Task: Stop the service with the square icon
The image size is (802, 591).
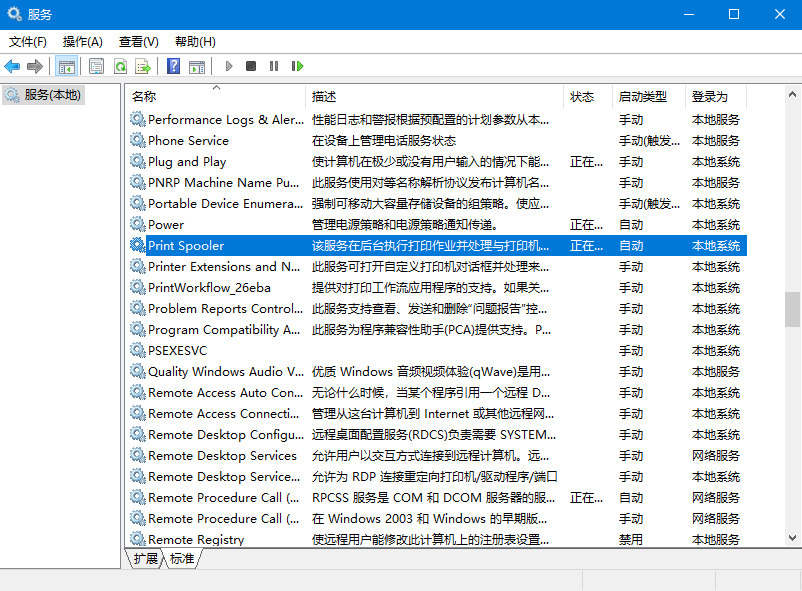Action: click(x=251, y=66)
